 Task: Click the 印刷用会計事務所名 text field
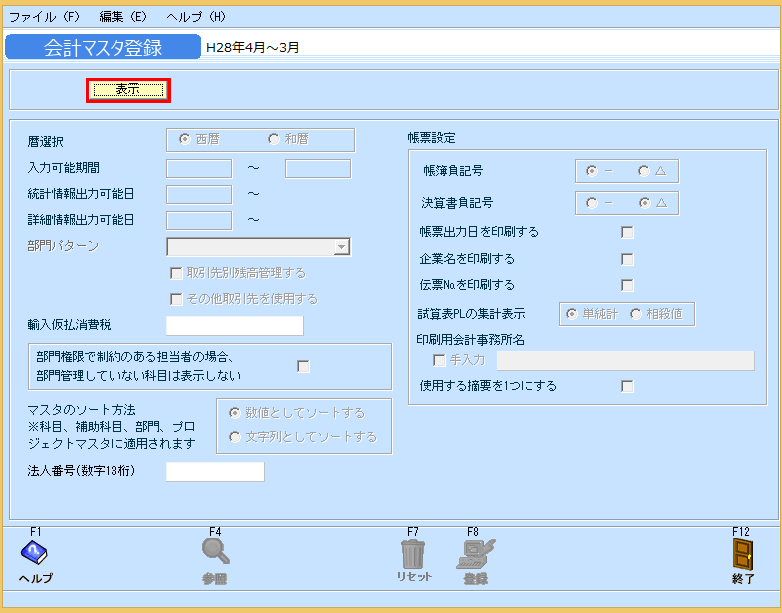(x=625, y=361)
